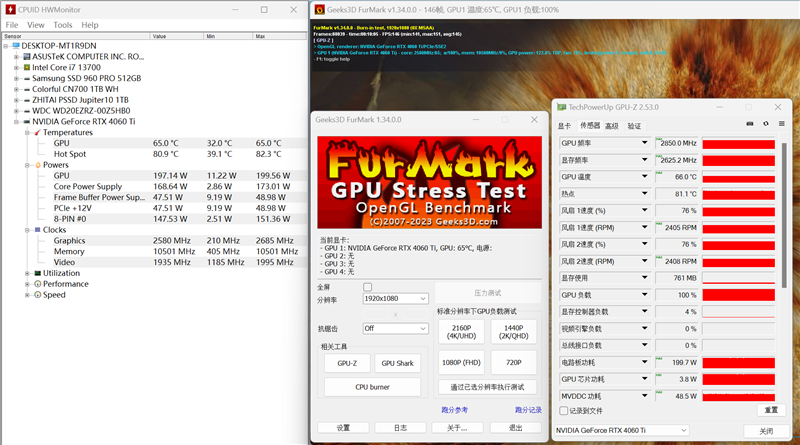The image size is (800, 445).
Task: Open the GPU 频率 sensor dropdown arrow
Action: [x=644, y=143]
